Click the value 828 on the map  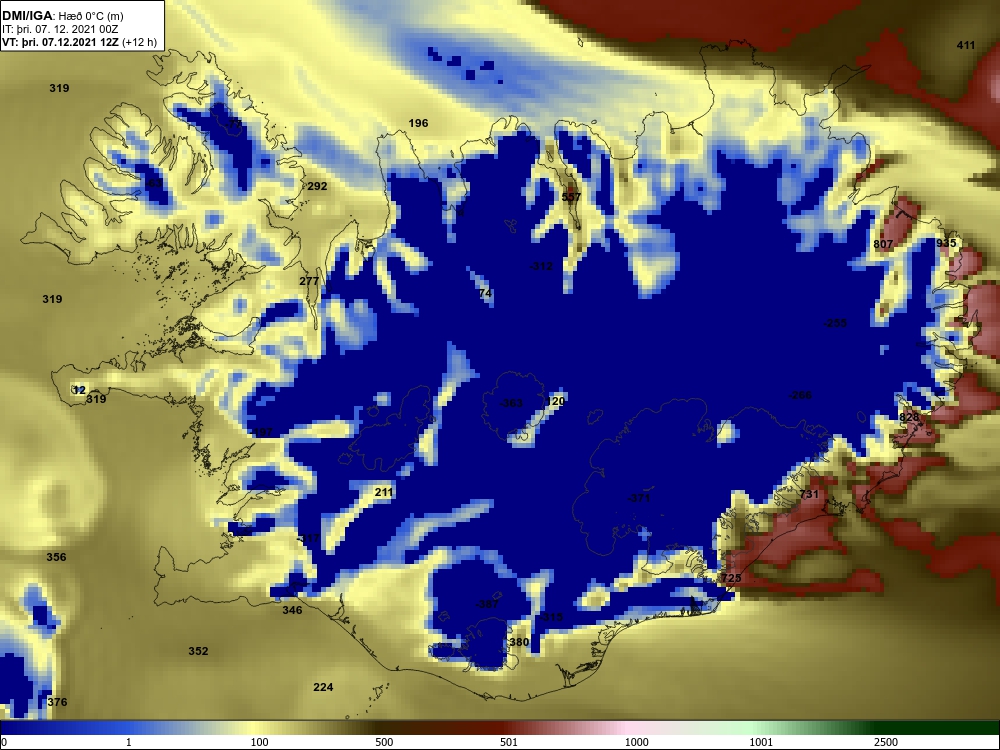pyautogui.click(x=909, y=417)
